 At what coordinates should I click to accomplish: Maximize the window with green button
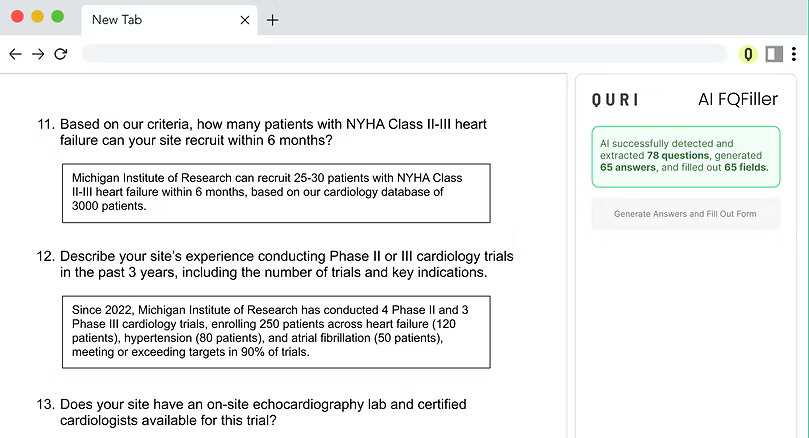click(57, 17)
